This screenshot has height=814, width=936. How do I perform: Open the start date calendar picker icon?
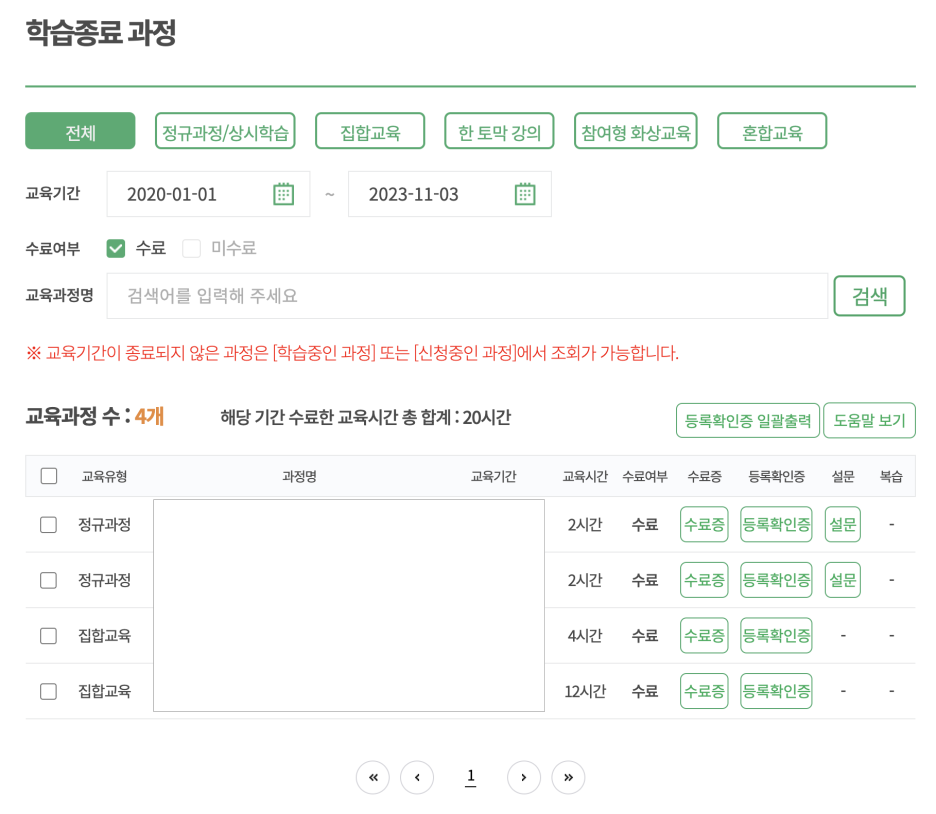click(x=284, y=194)
